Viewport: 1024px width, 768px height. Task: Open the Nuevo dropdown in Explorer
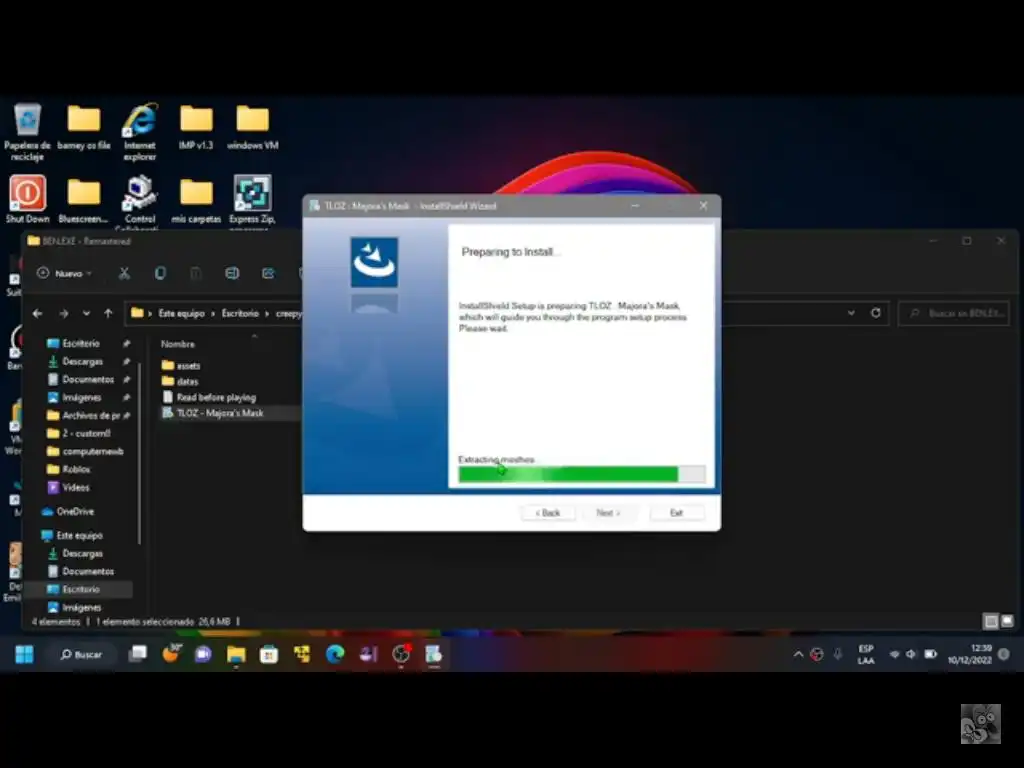coord(65,273)
